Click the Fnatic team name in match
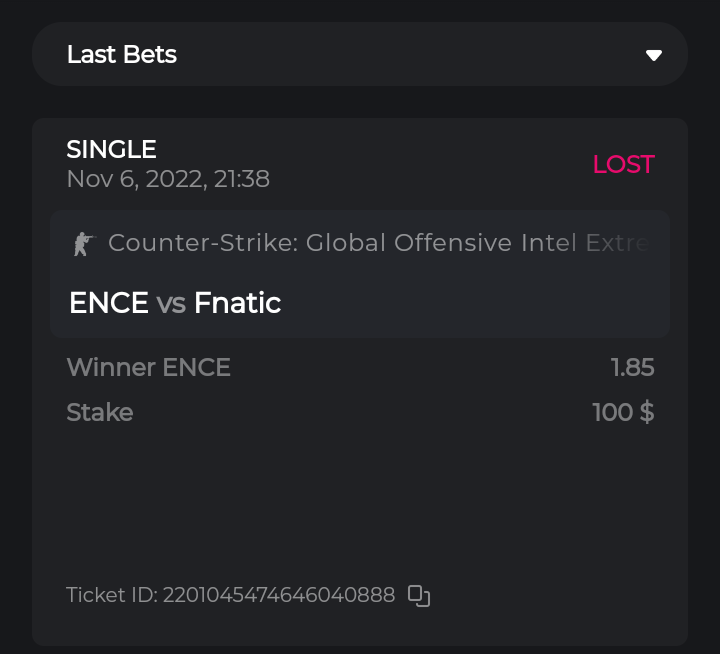This screenshot has width=720, height=654. coord(237,303)
